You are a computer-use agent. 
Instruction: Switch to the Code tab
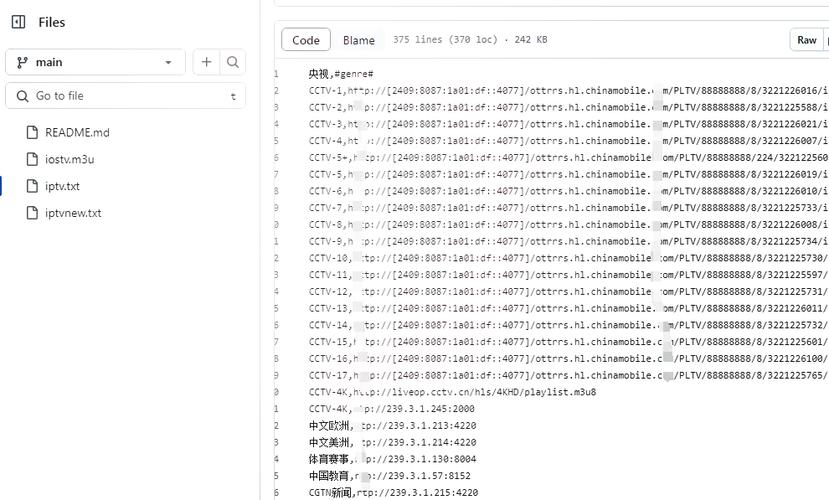point(306,40)
